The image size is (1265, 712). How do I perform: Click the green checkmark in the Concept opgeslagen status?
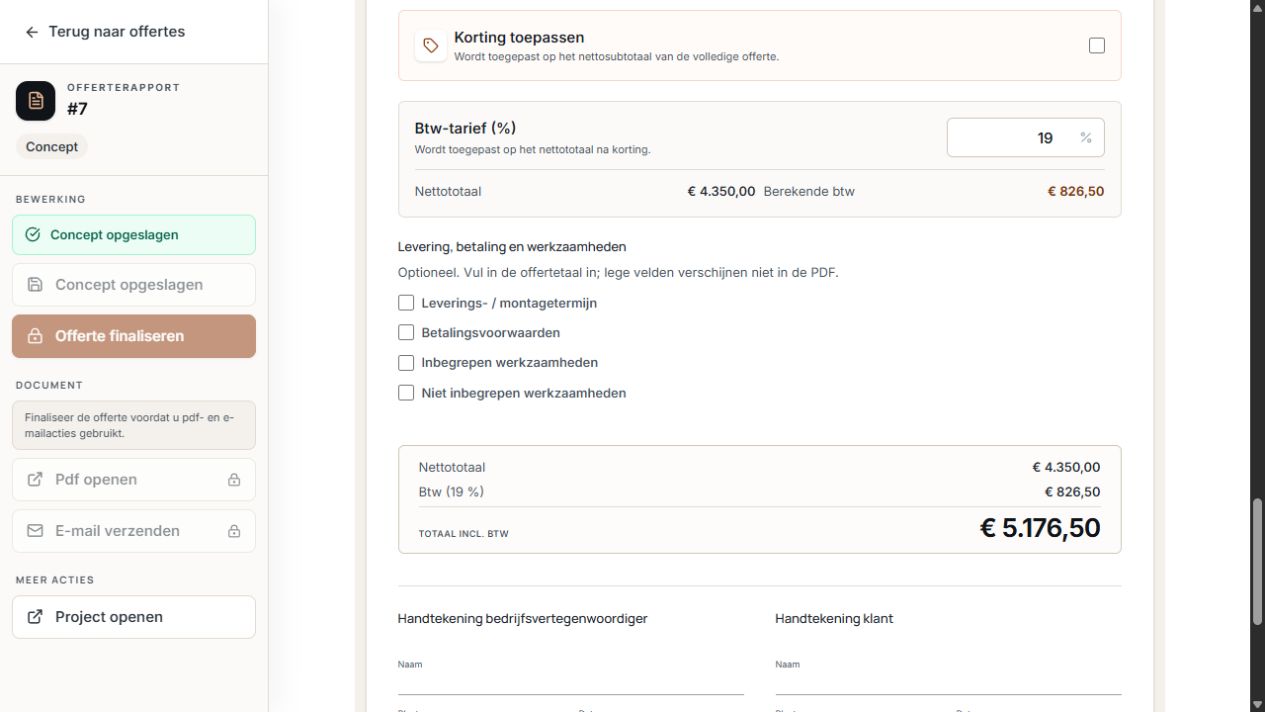pyautogui.click(x=33, y=235)
